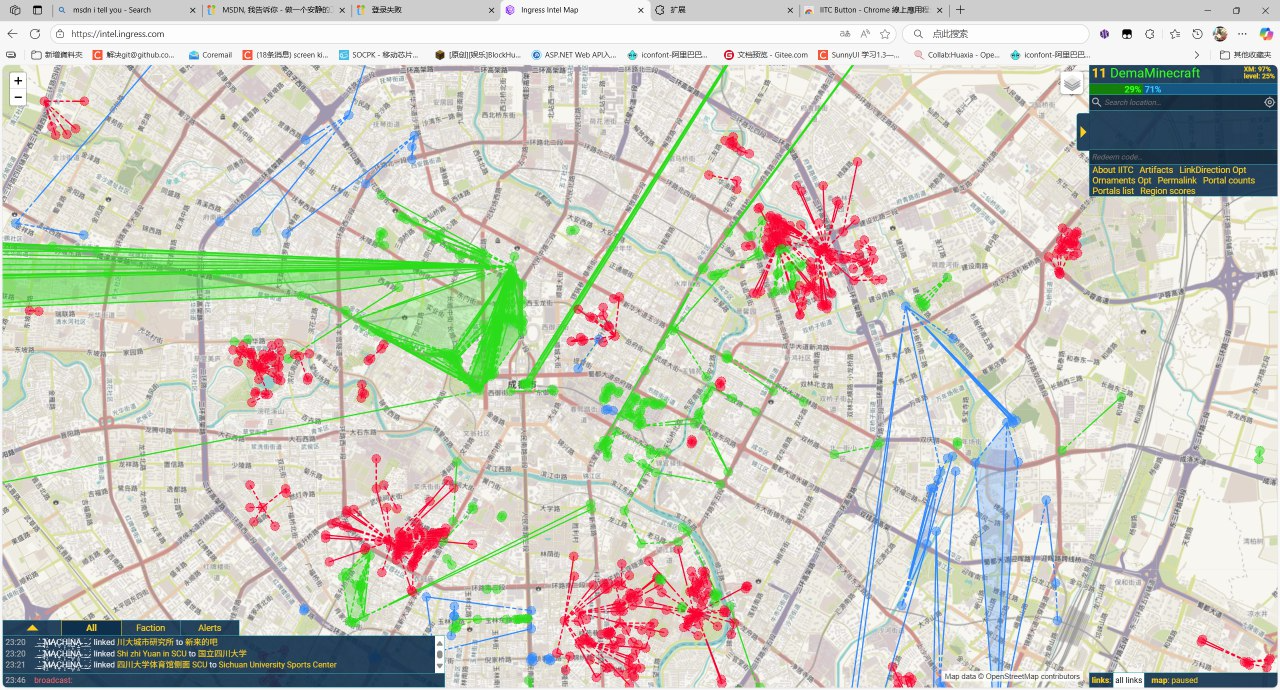Click the Permalink link
The image size is (1280, 690).
tap(1177, 180)
